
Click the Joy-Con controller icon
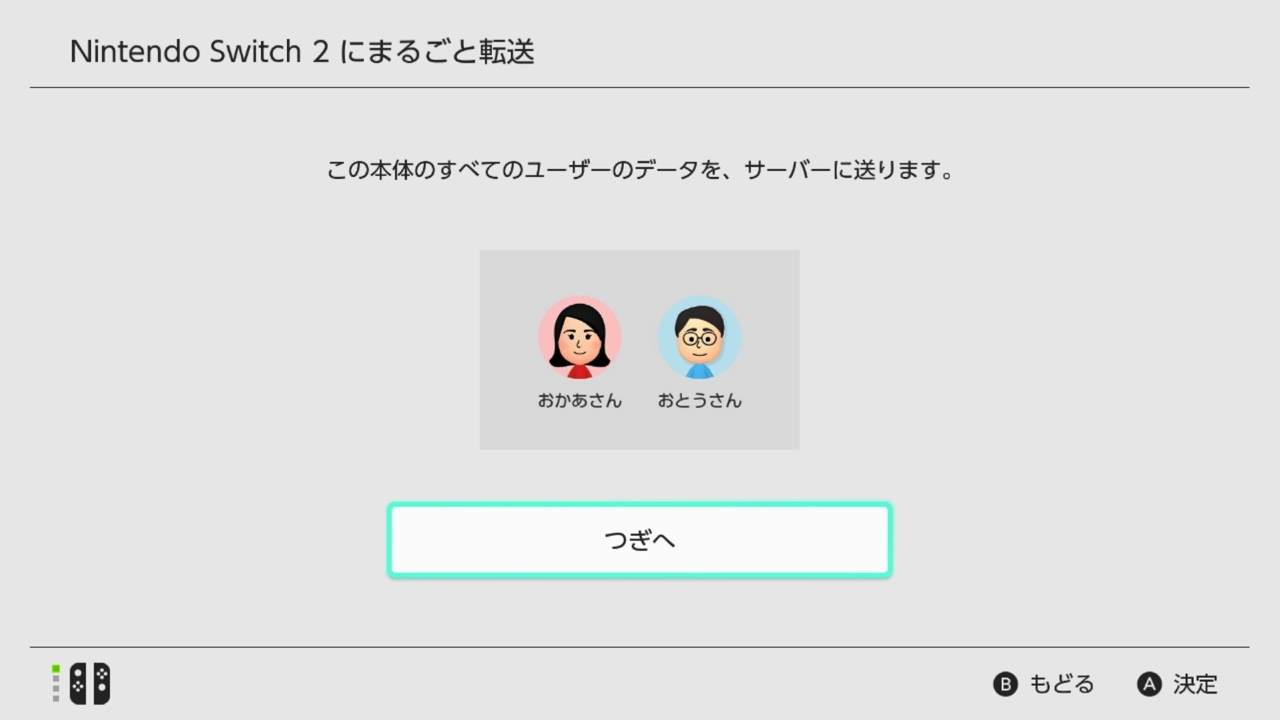90,684
